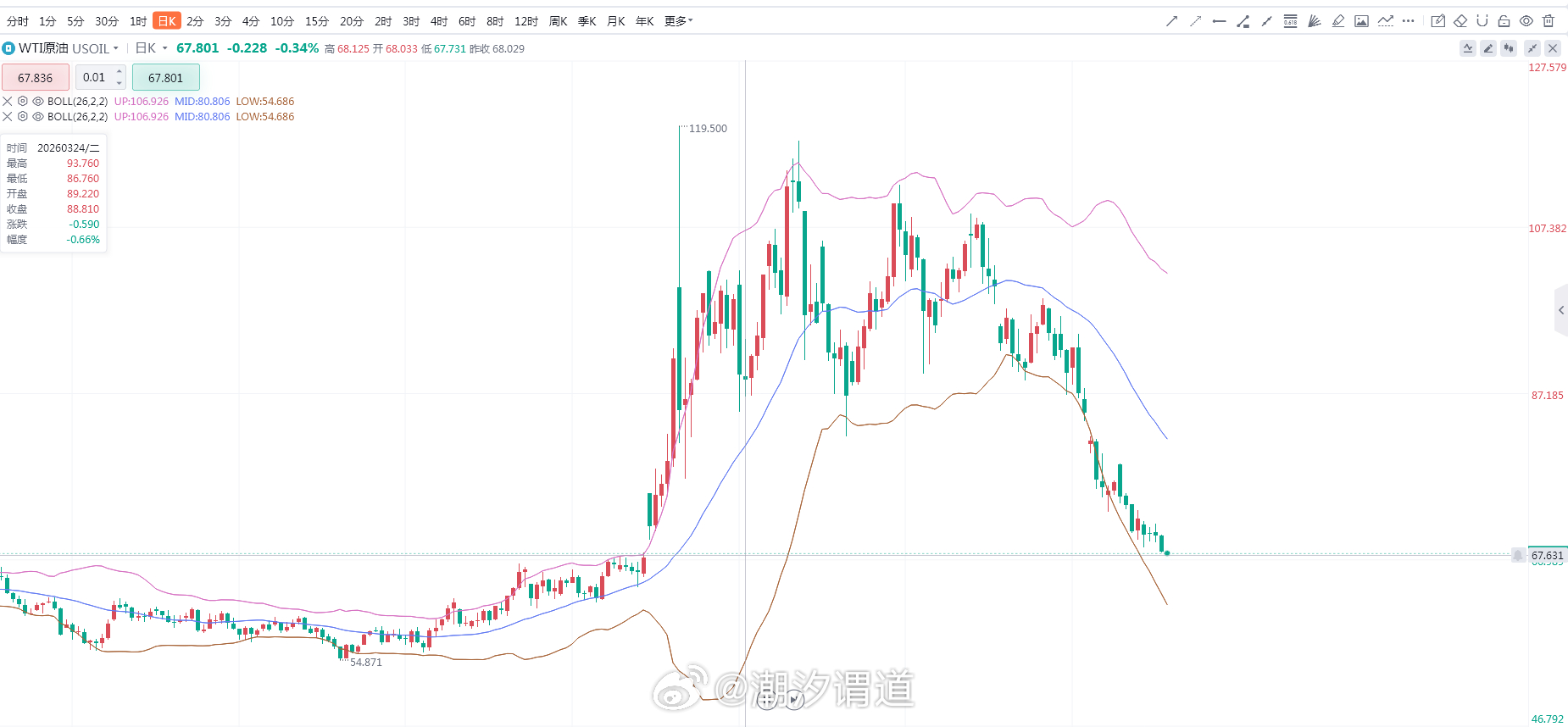Remove the first BOLL(26,2,2) indicator
This screenshot has width=1568, height=727.
pos(8,101)
